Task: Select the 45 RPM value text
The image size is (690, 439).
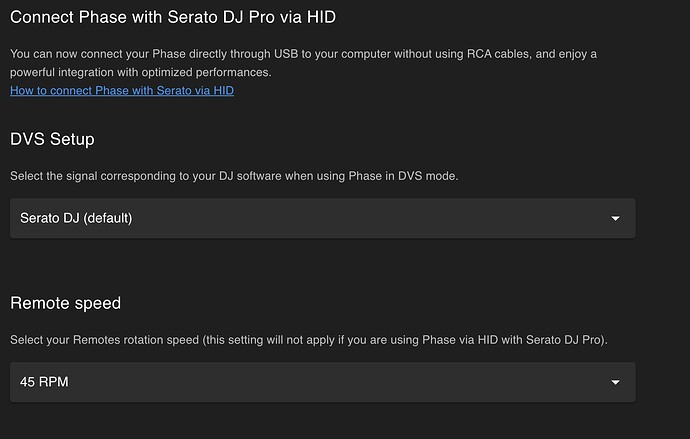Action: pos(44,382)
